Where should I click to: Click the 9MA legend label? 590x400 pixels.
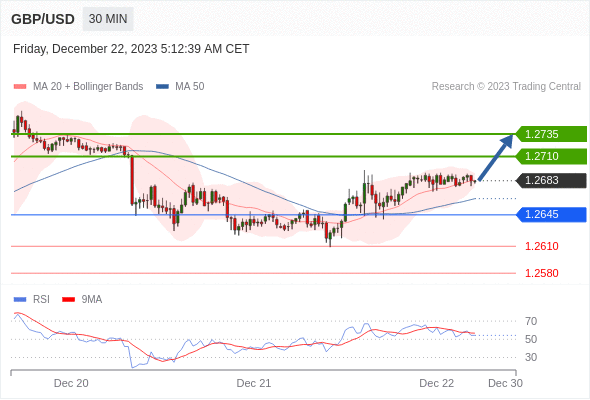pos(92,300)
